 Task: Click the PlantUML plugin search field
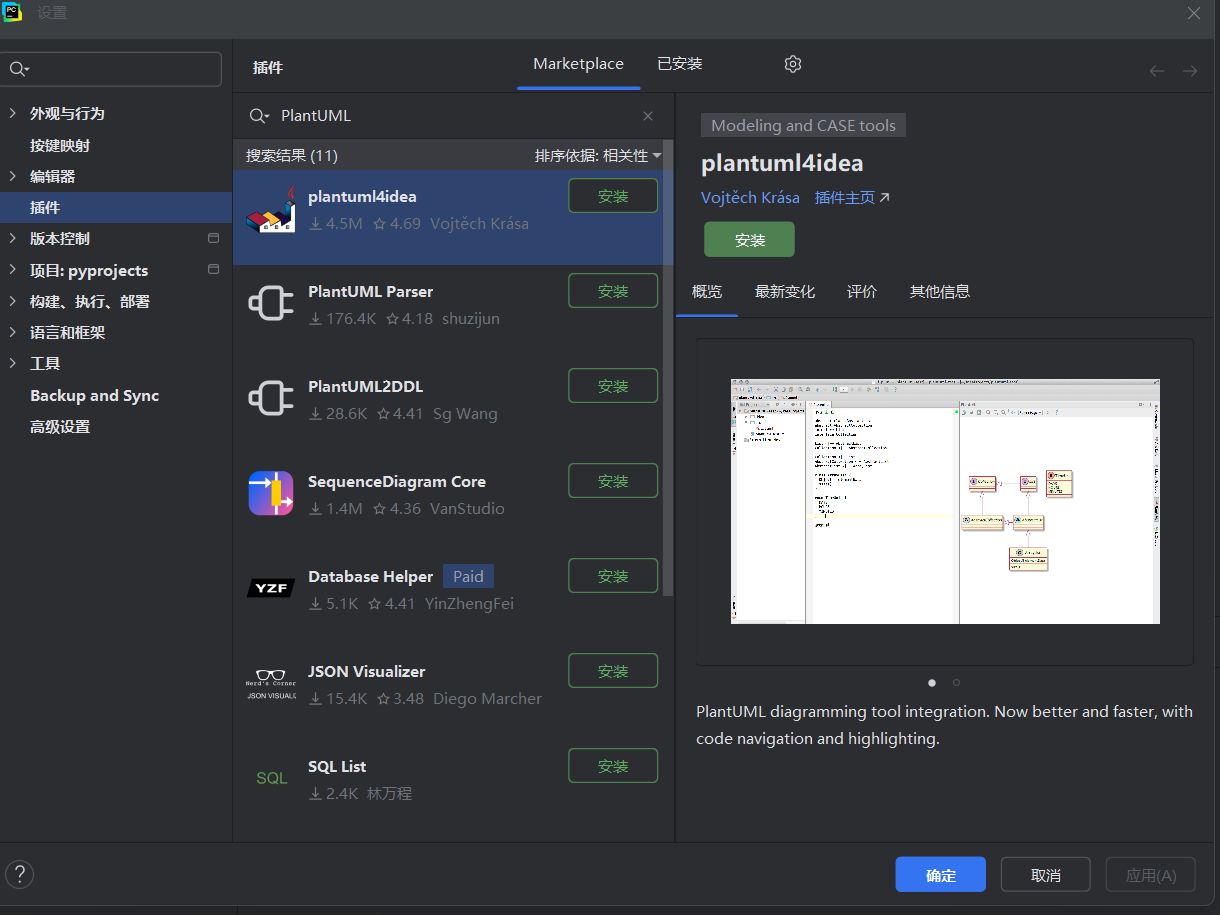455,116
